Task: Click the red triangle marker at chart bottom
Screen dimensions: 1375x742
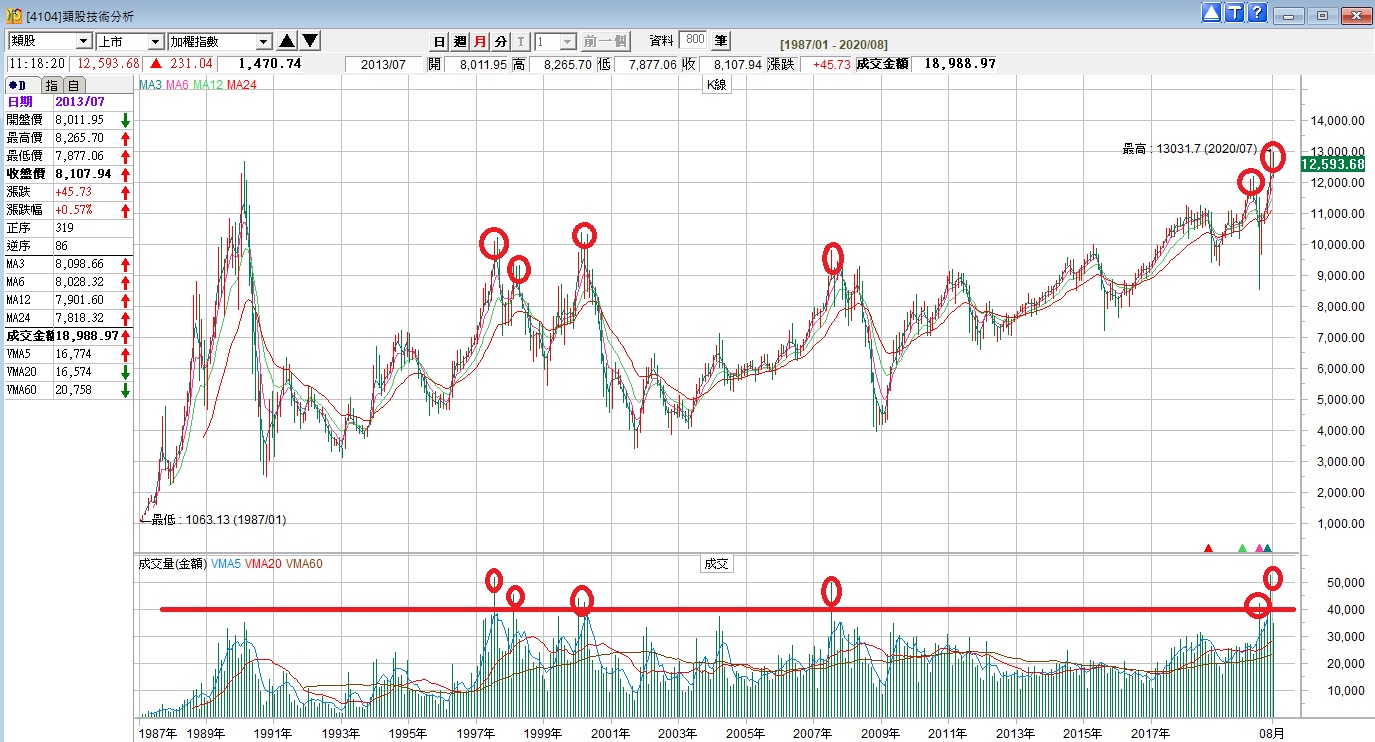Action: point(1208,548)
